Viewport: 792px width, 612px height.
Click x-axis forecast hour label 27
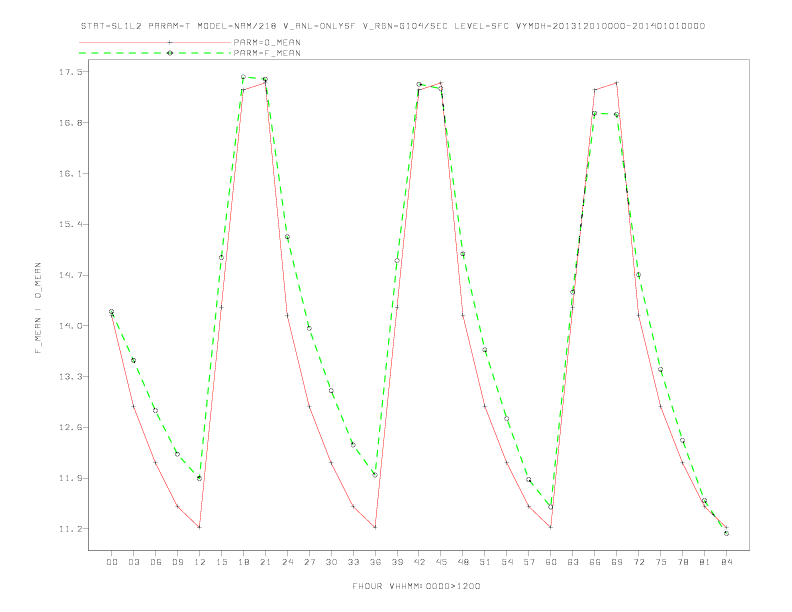coord(309,562)
